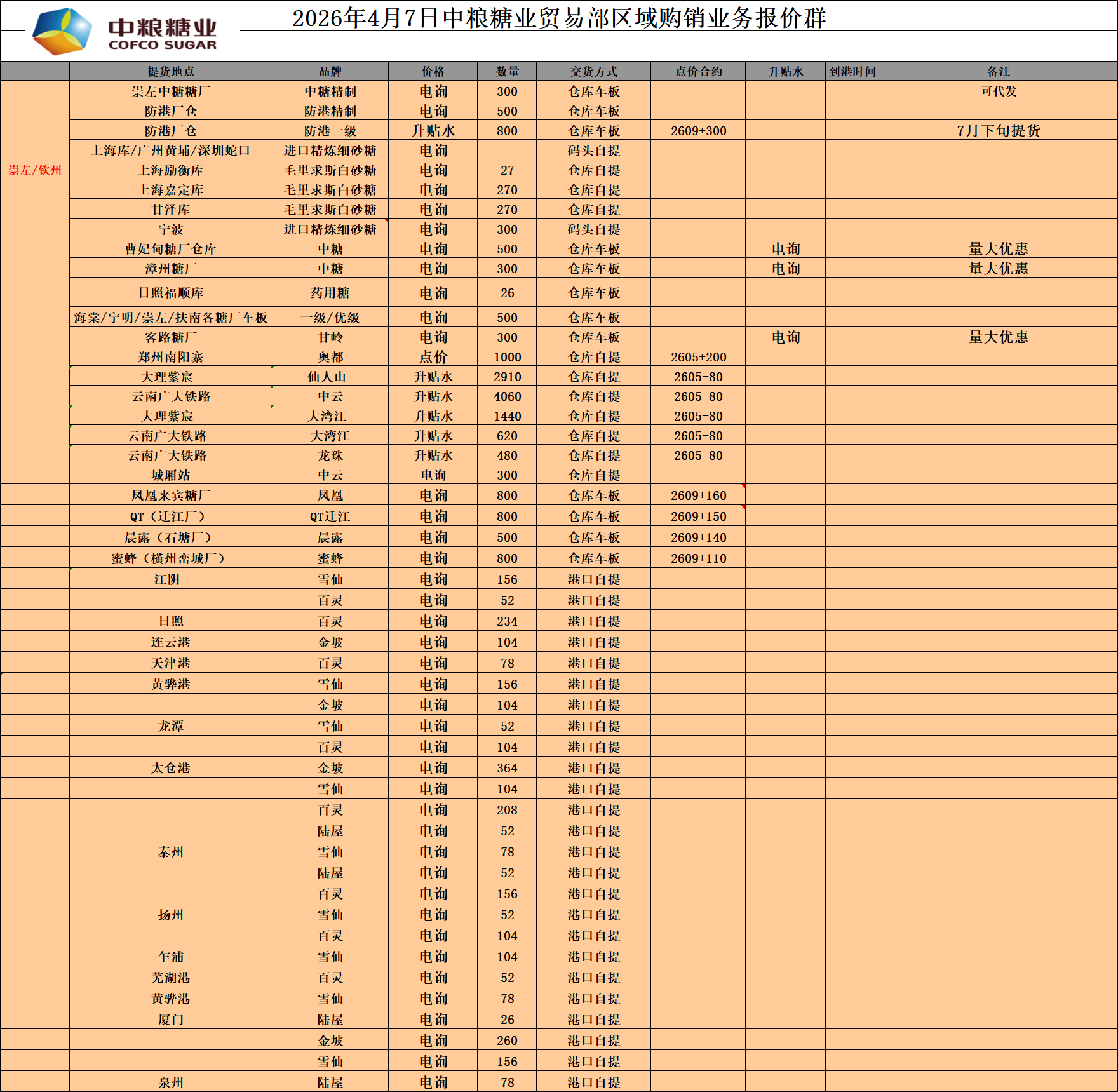Click the 点价 price cell

pos(433,356)
